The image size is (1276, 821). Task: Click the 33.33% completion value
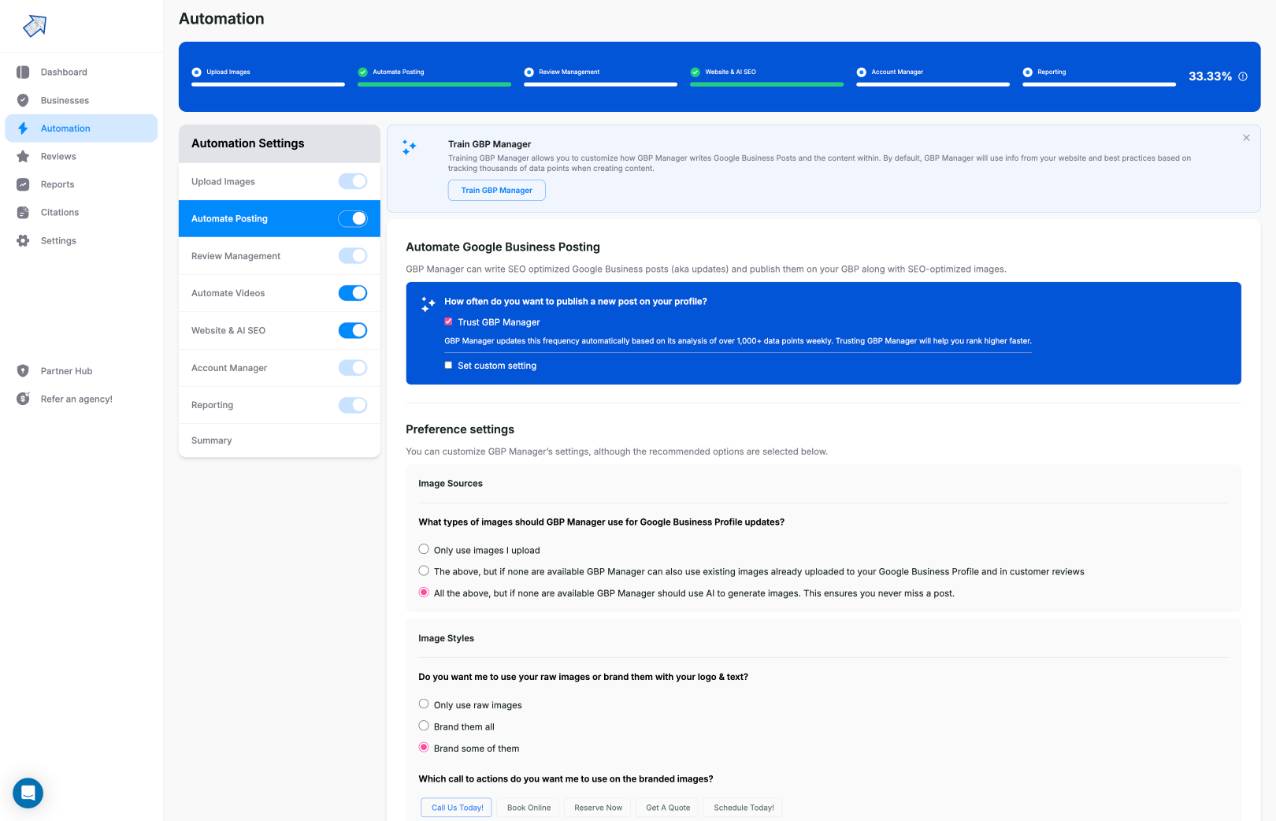point(1210,76)
